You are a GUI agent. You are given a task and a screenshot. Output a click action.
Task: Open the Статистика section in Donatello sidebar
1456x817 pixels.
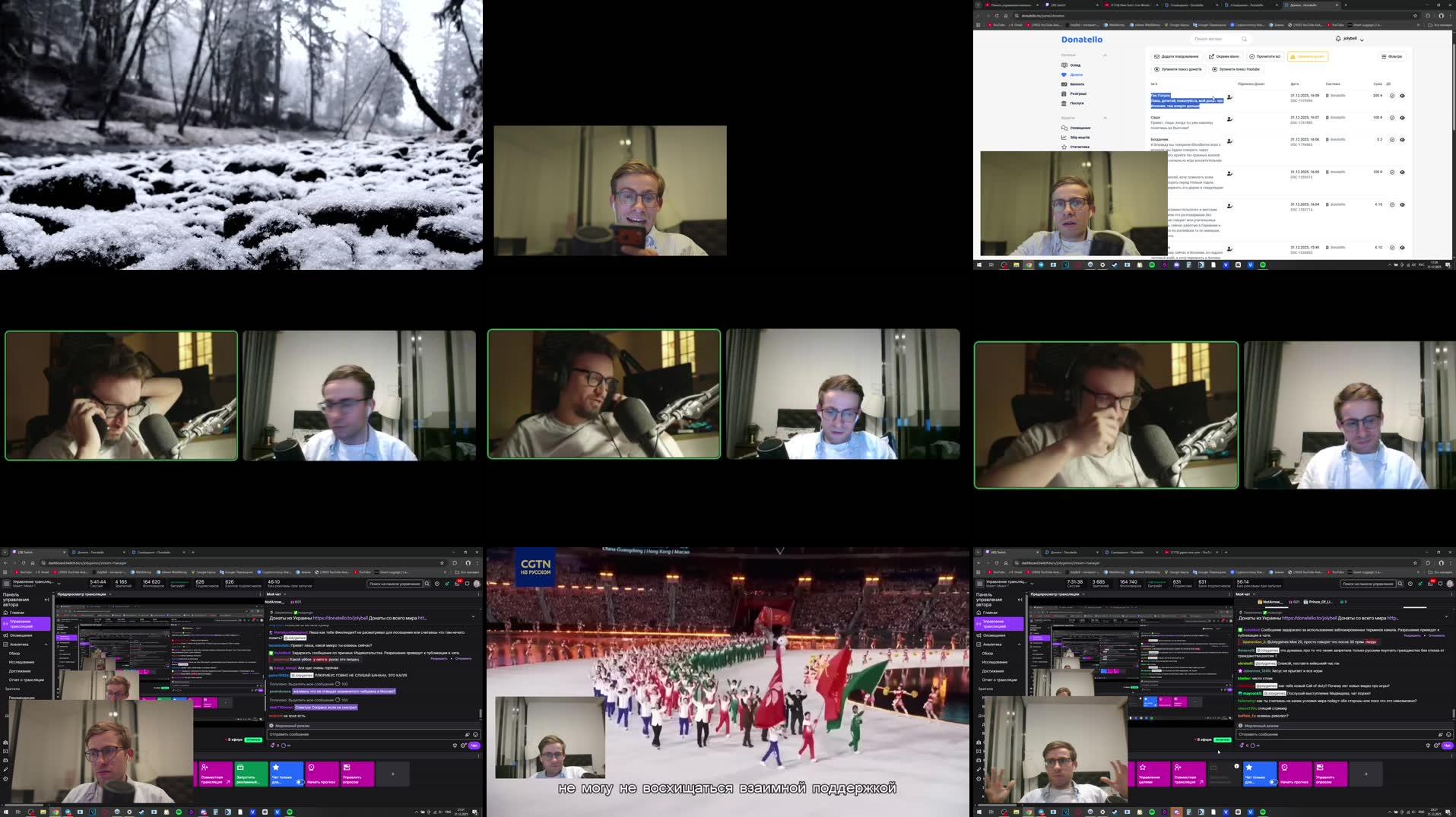coord(1080,147)
